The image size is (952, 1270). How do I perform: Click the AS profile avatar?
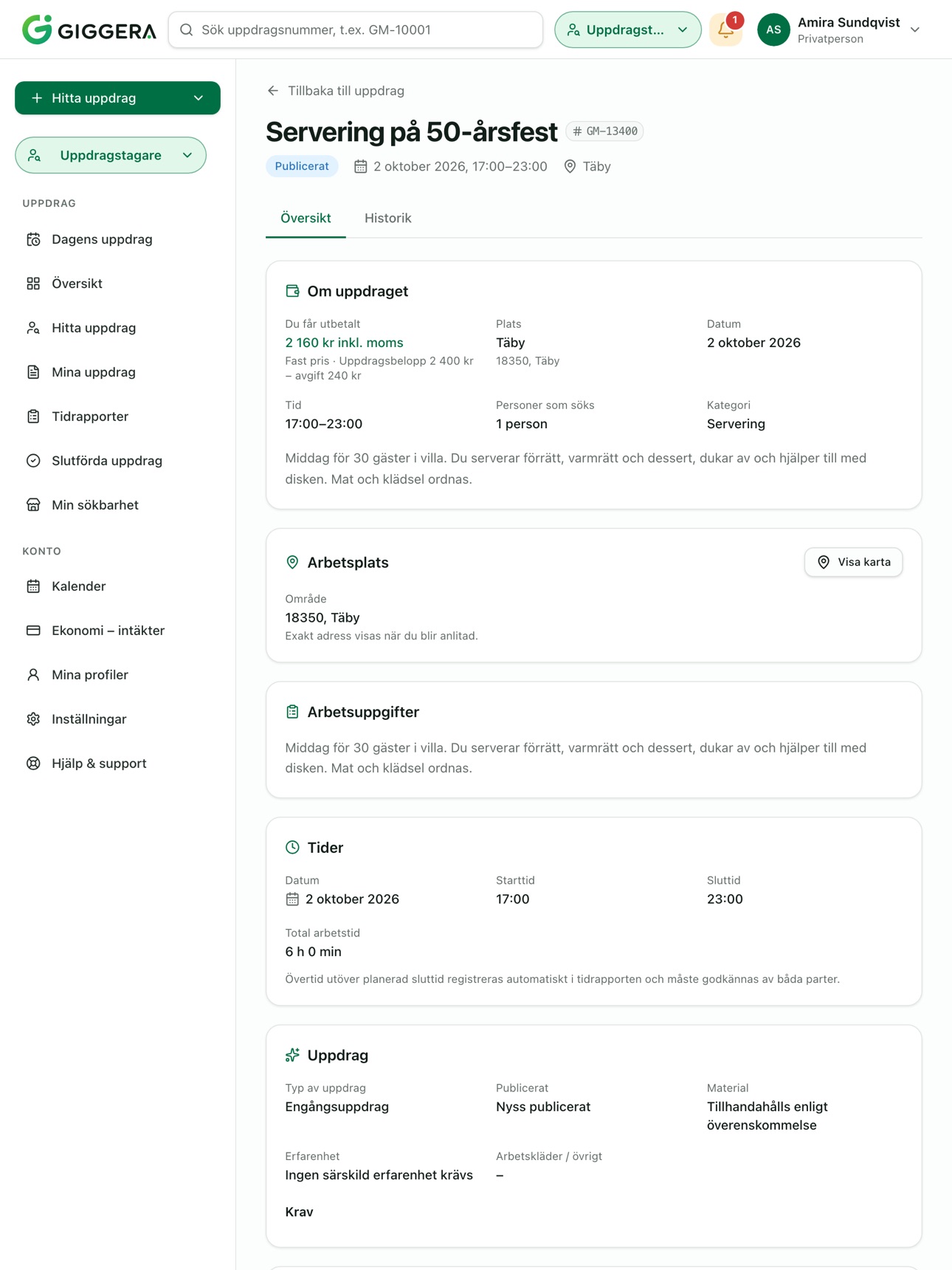[x=773, y=30]
